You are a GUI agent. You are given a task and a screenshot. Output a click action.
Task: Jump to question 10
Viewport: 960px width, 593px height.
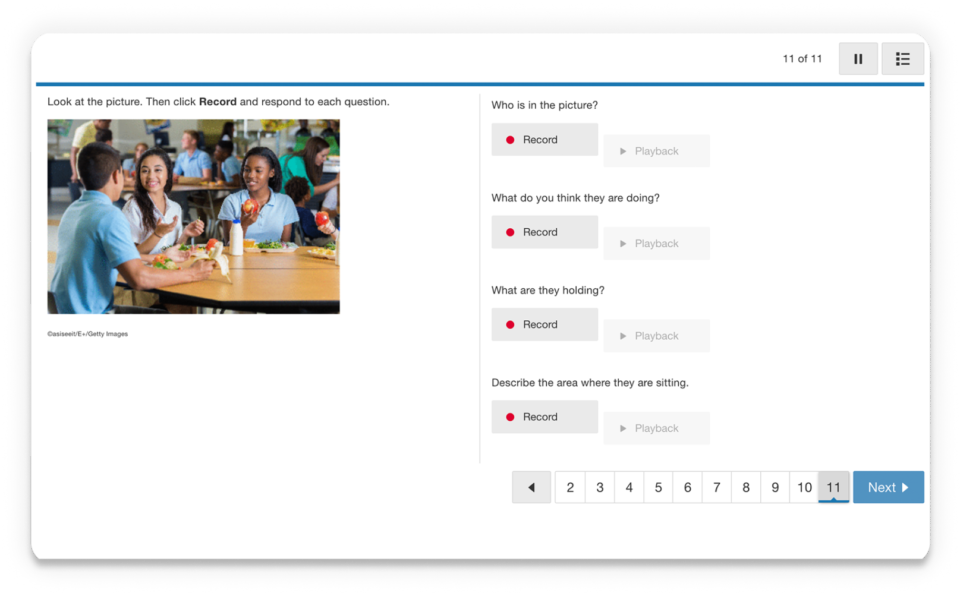pyautogui.click(x=804, y=487)
